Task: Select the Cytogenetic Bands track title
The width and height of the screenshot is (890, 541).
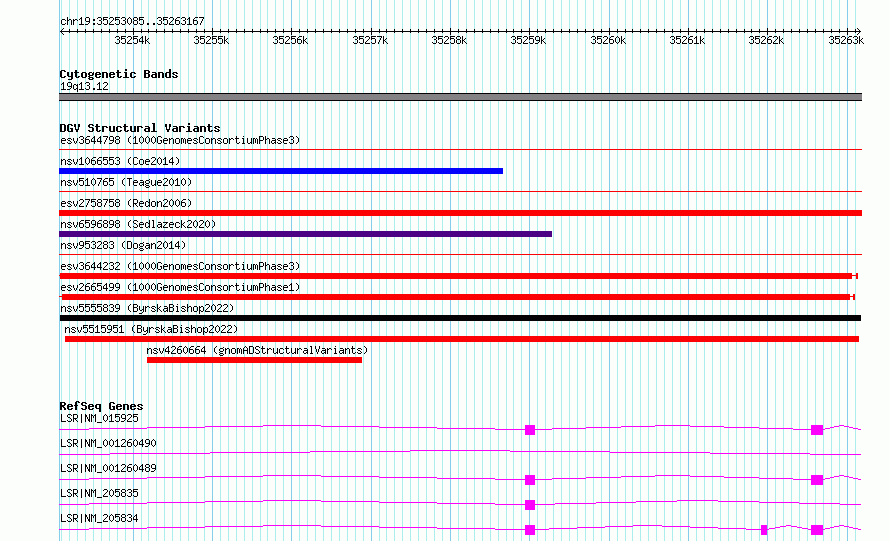Action: tap(119, 74)
